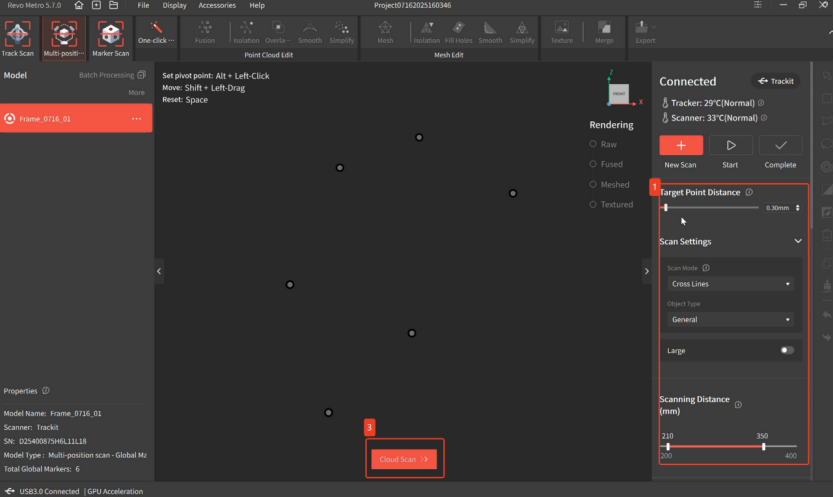
Task: Open the Object Type General dropdown
Action: coord(731,320)
